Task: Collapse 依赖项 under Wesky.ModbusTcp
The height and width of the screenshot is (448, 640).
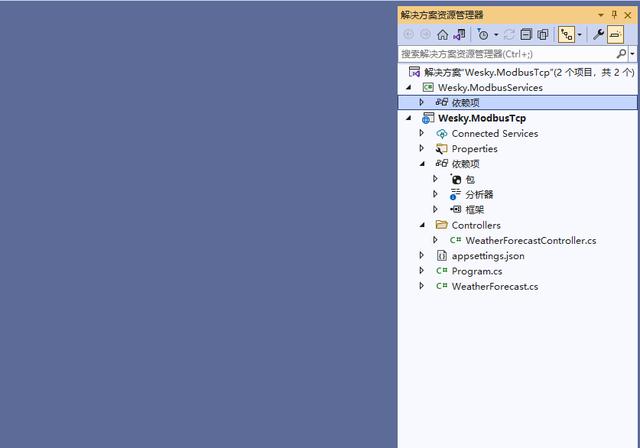Action: [422, 164]
